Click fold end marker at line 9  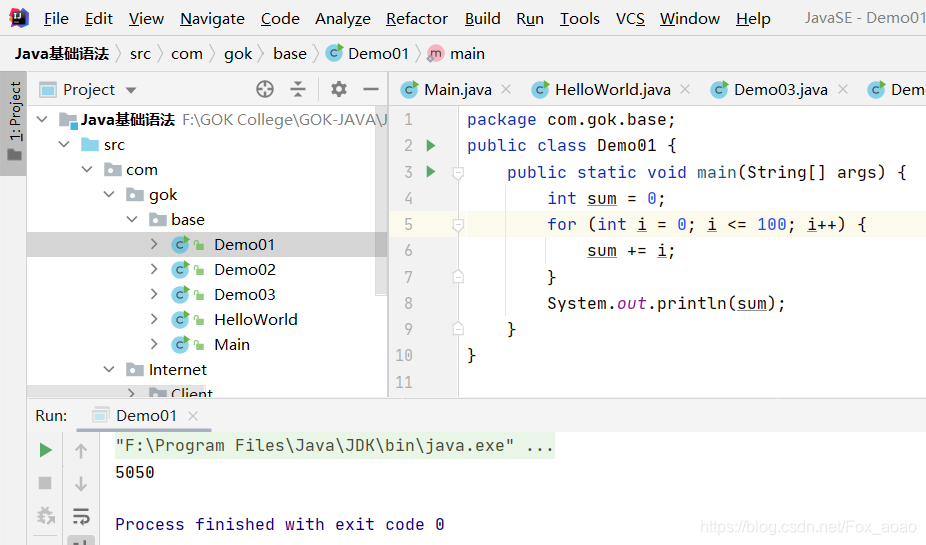[x=458, y=328]
